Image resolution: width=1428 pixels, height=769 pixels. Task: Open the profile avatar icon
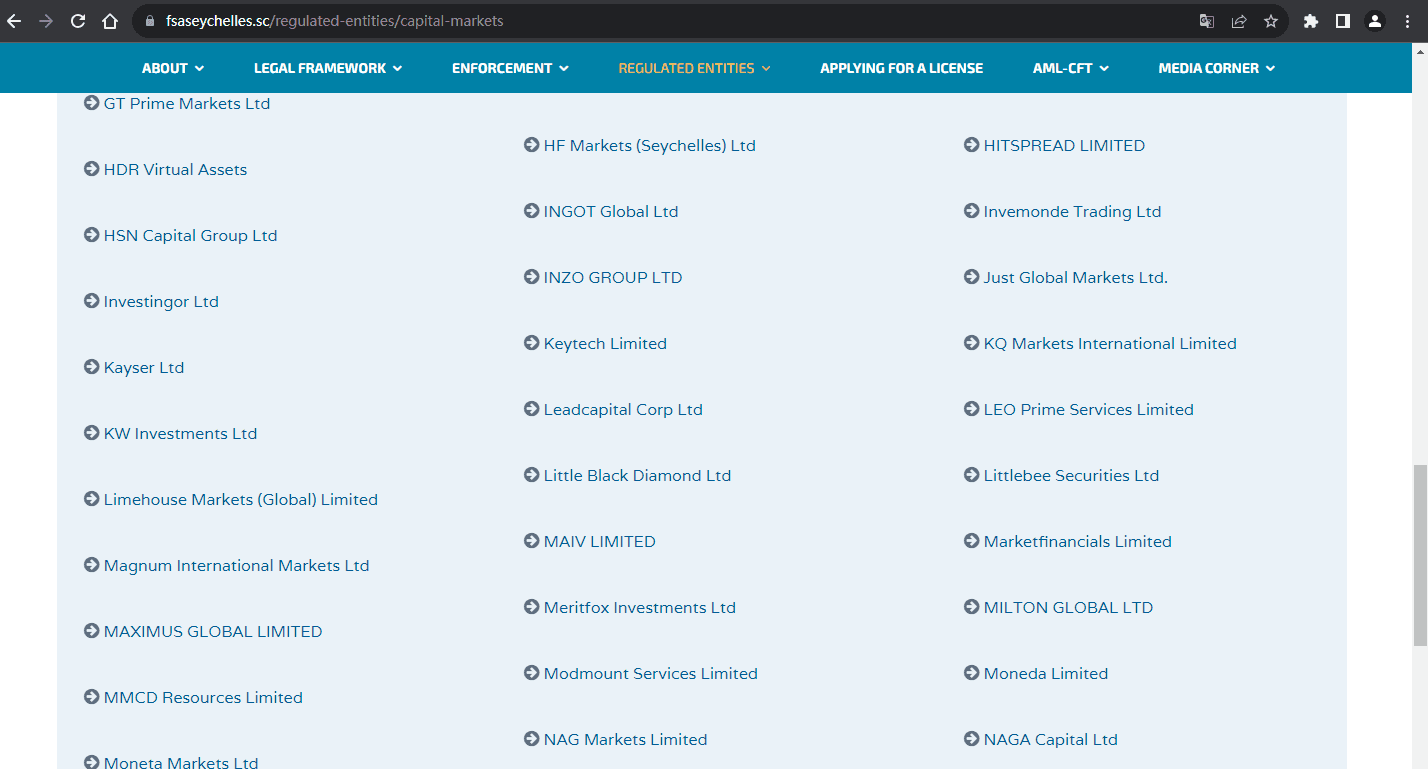click(1375, 21)
